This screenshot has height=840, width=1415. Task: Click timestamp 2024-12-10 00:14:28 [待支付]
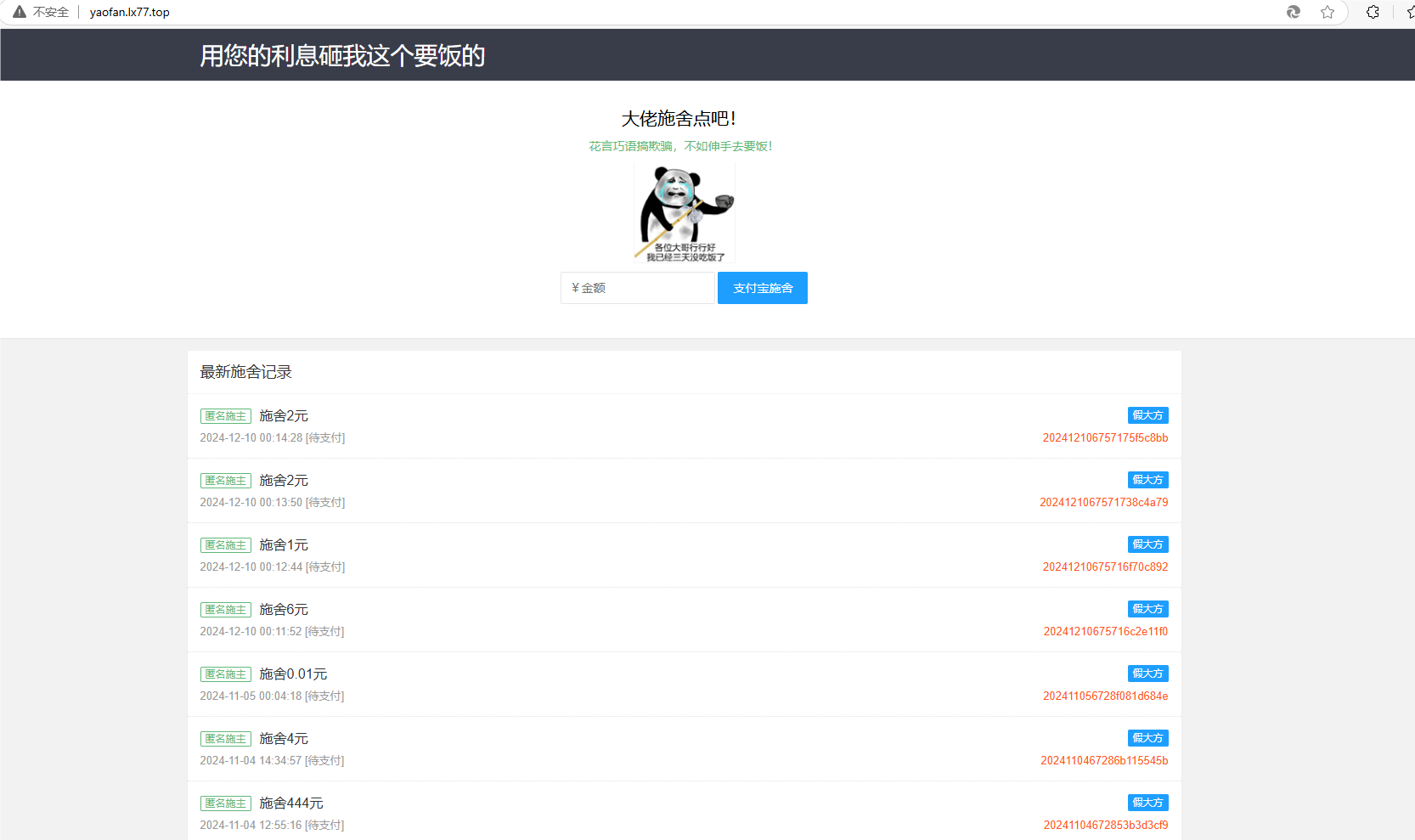pos(273,438)
